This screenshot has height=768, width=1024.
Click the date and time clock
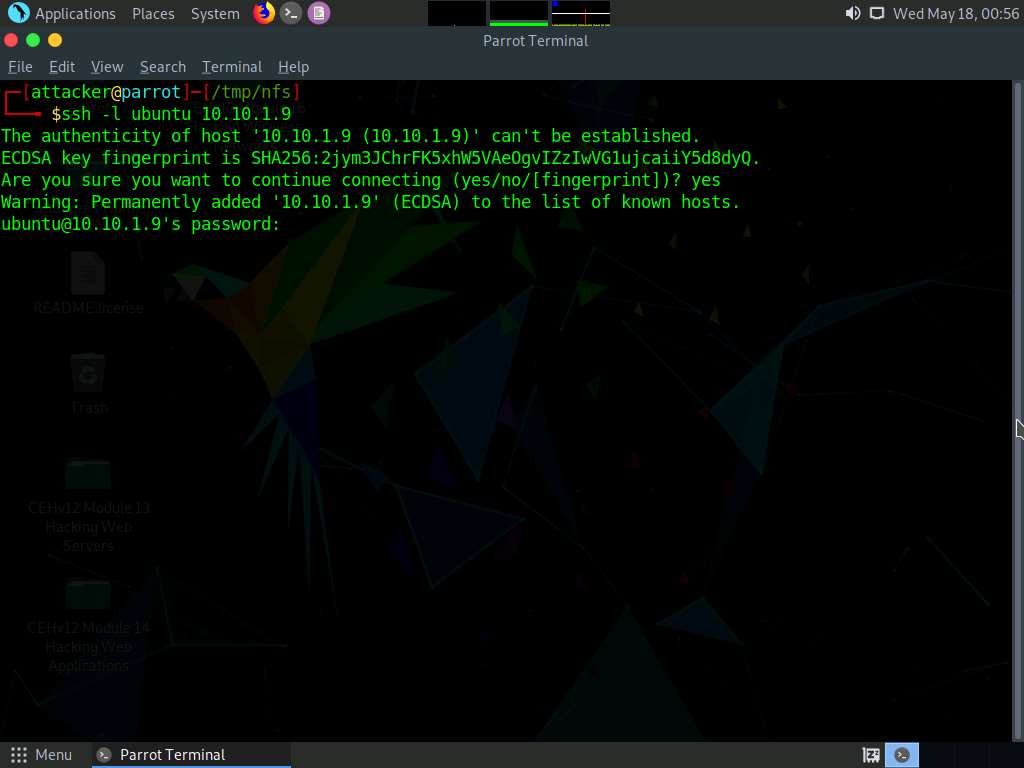(x=955, y=14)
